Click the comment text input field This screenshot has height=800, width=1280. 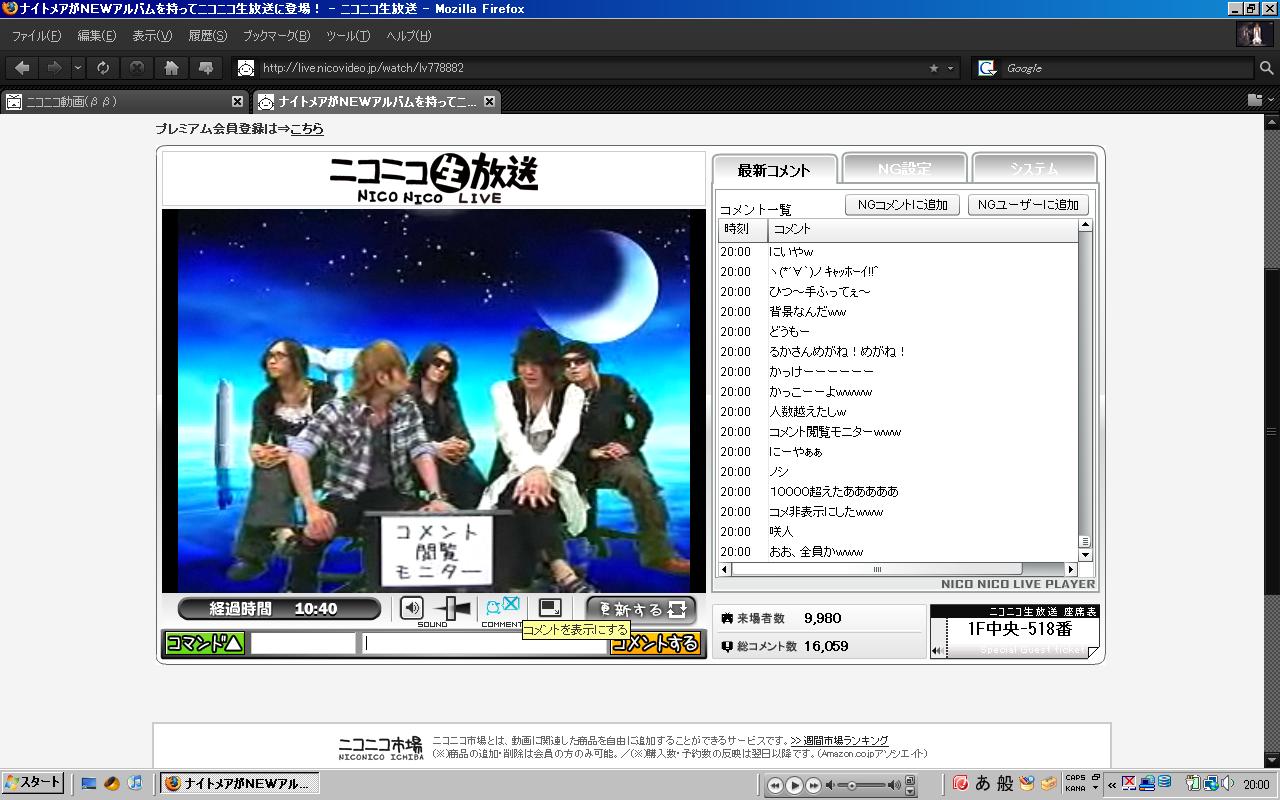[x=486, y=643]
